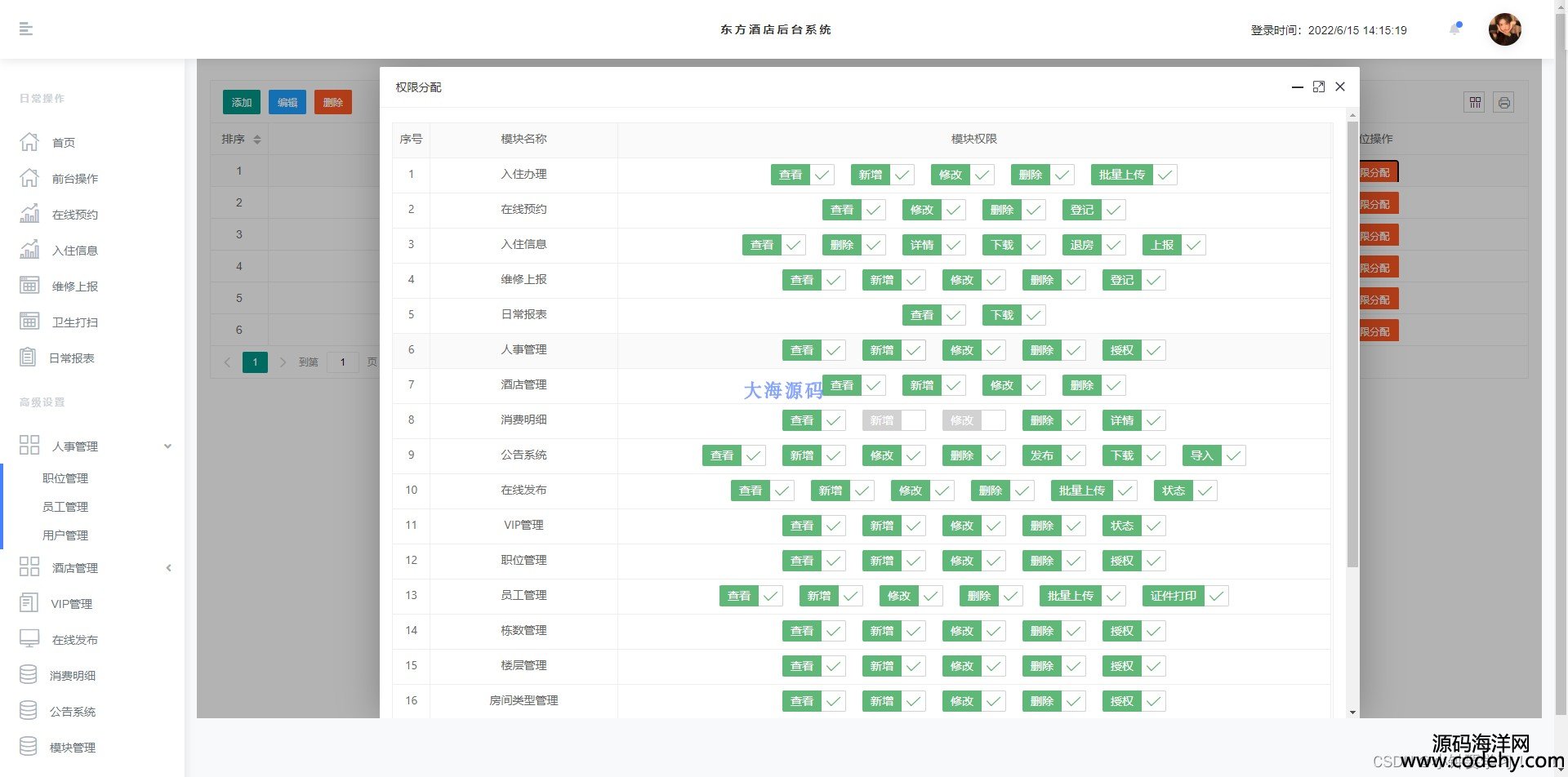Open notifications via the bell icon
The height and width of the screenshot is (777, 1568).
[x=1454, y=29]
